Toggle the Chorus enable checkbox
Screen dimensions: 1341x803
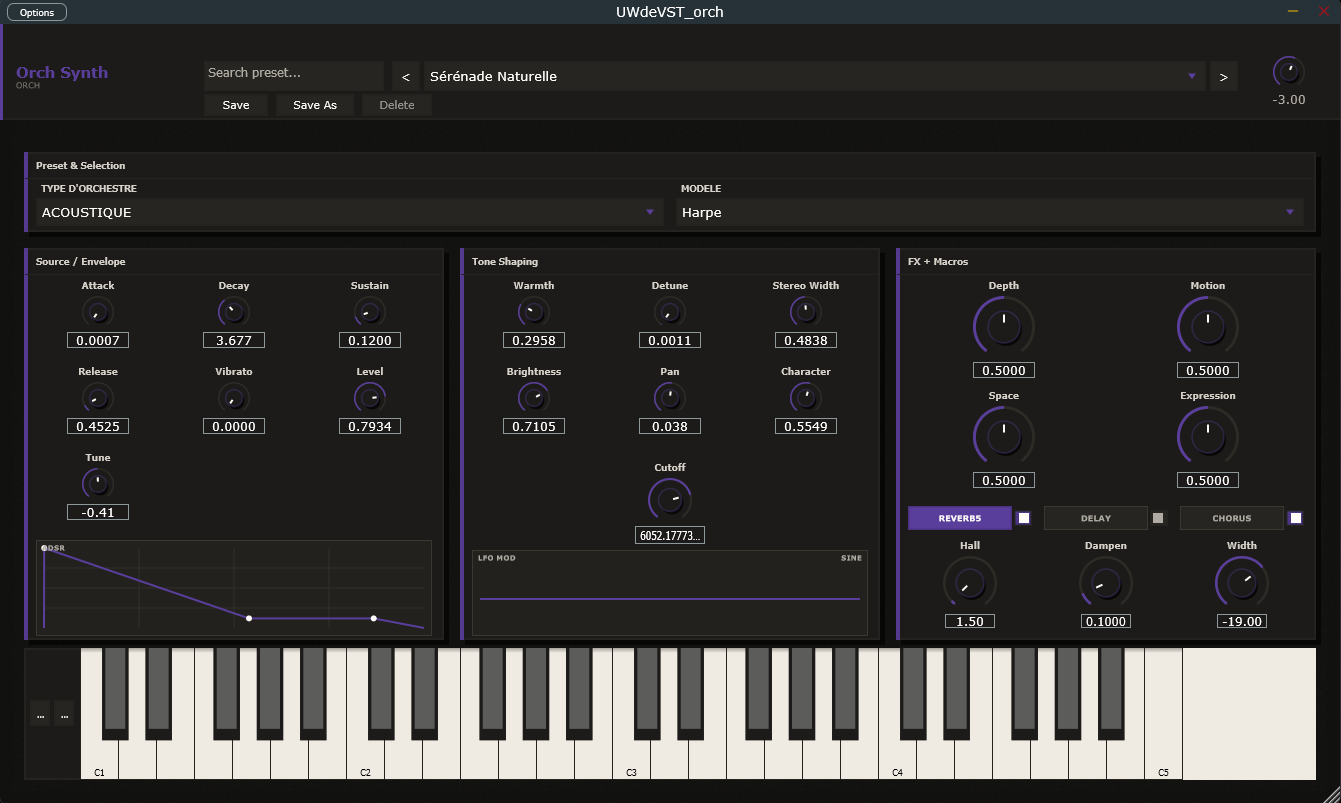pos(1296,518)
